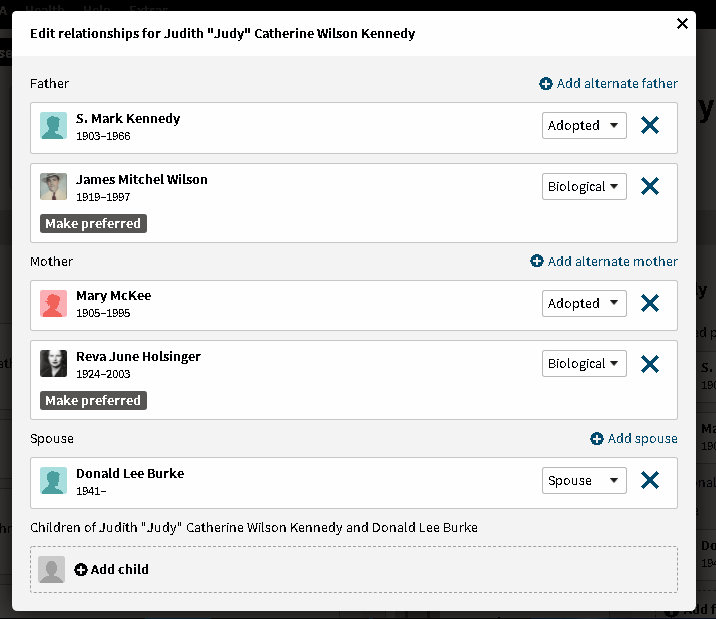Remove spouse Donald Lee Burke X icon
This screenshot has width=716, height=619.
coord(649,481)
